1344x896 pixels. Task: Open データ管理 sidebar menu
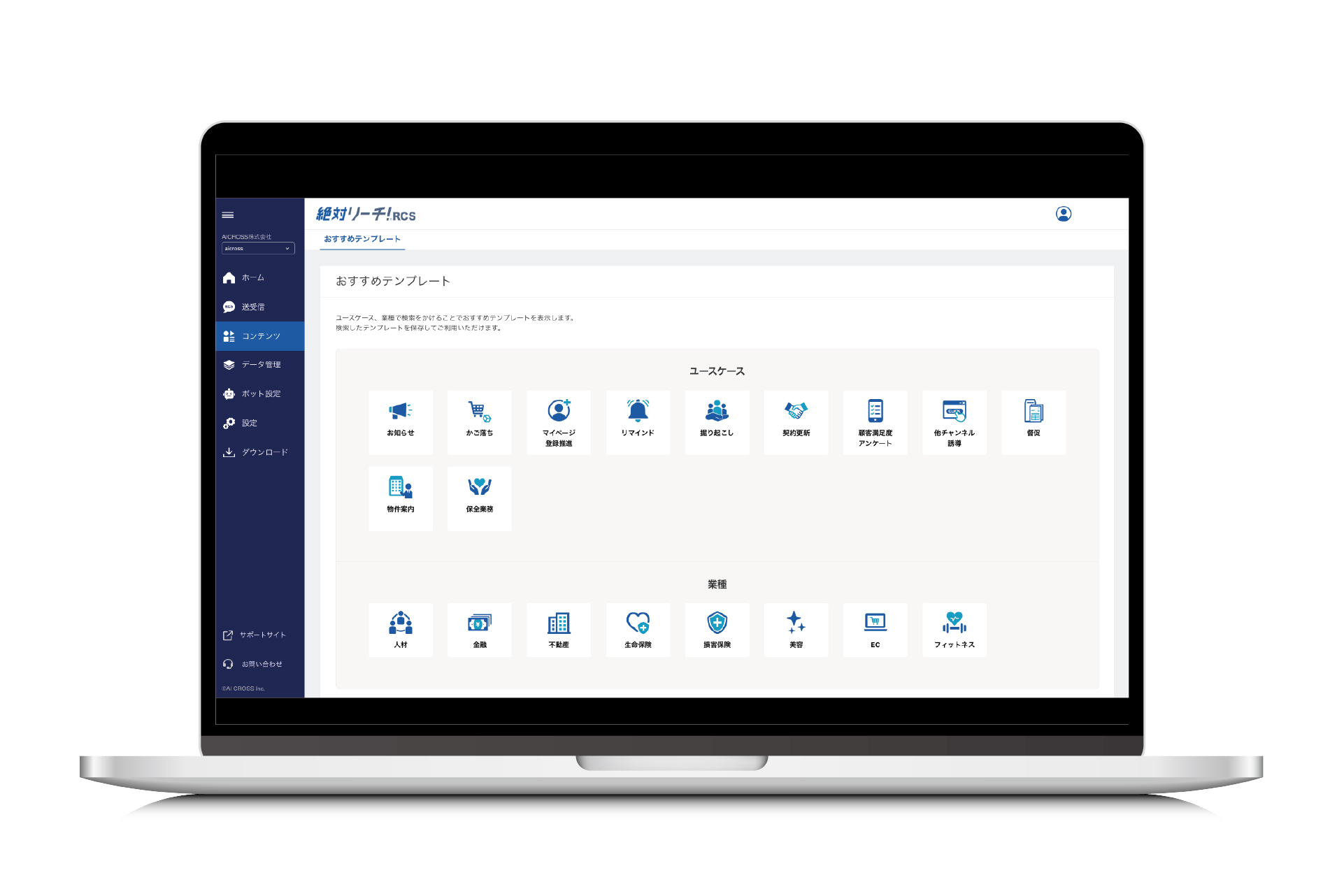point(260,365)
